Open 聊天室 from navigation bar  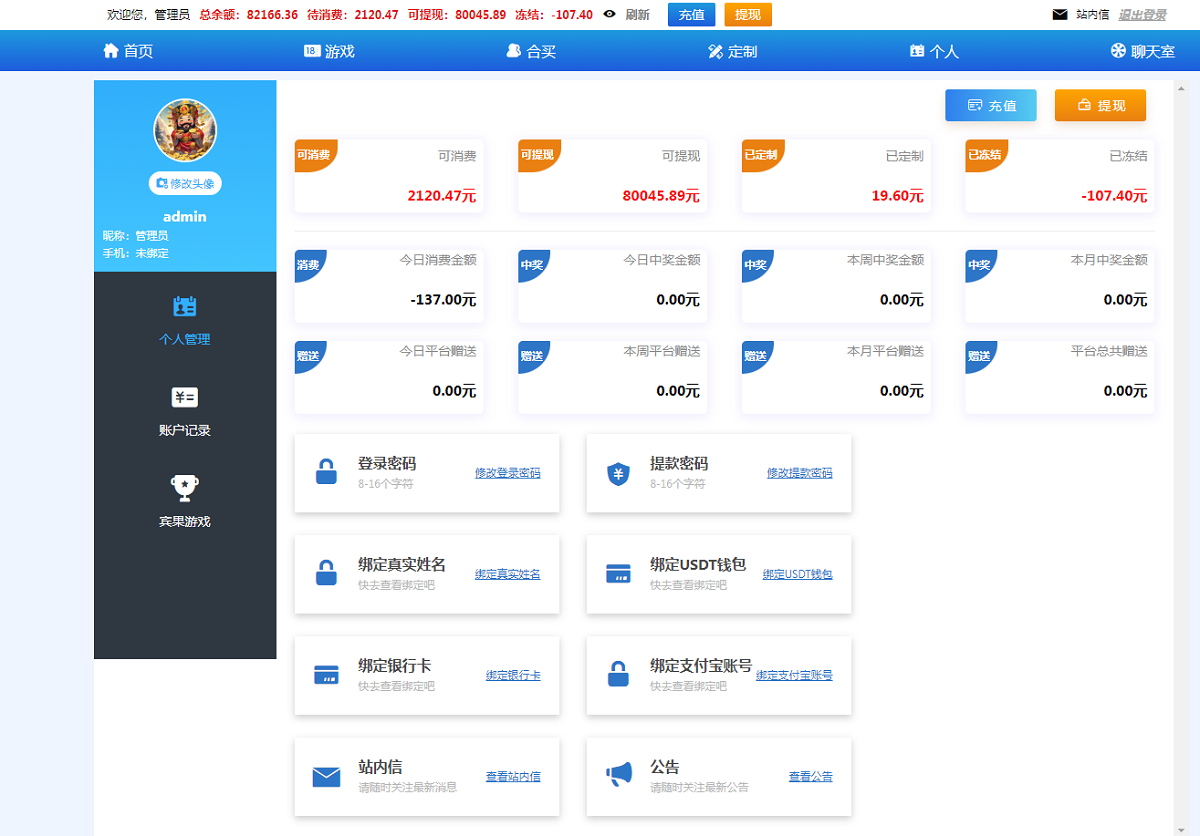click(1142, 51)
